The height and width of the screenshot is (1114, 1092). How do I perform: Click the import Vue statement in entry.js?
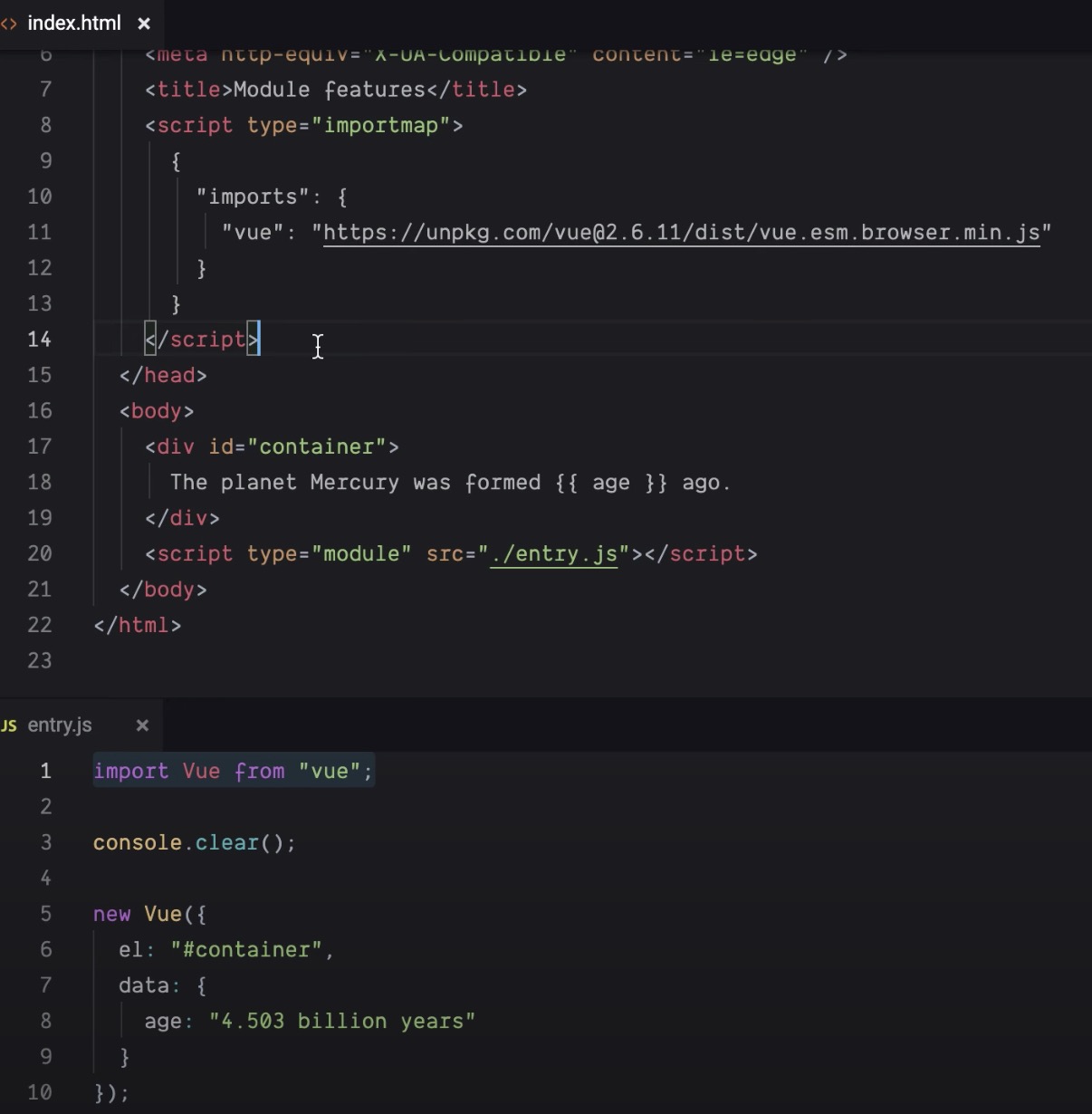pos(233,771)
